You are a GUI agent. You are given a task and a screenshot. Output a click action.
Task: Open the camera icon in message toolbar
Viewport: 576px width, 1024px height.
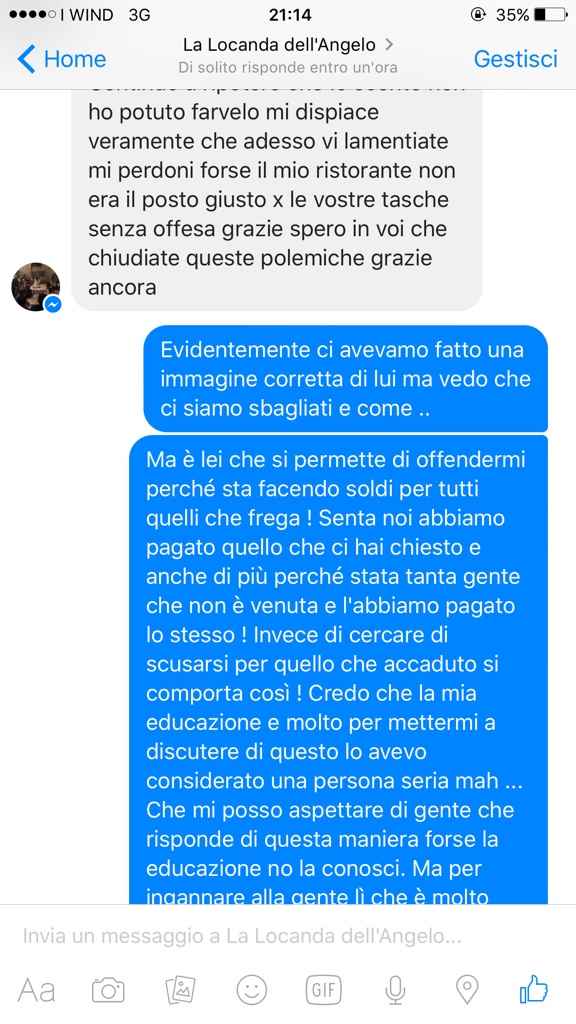[x=108, y=991]
